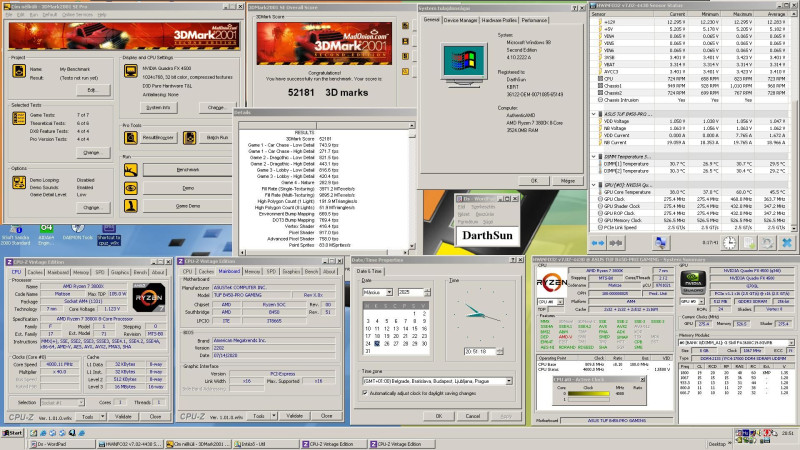
Task: Click OK in System Properties dialog
Action: (x=534, y=181)
